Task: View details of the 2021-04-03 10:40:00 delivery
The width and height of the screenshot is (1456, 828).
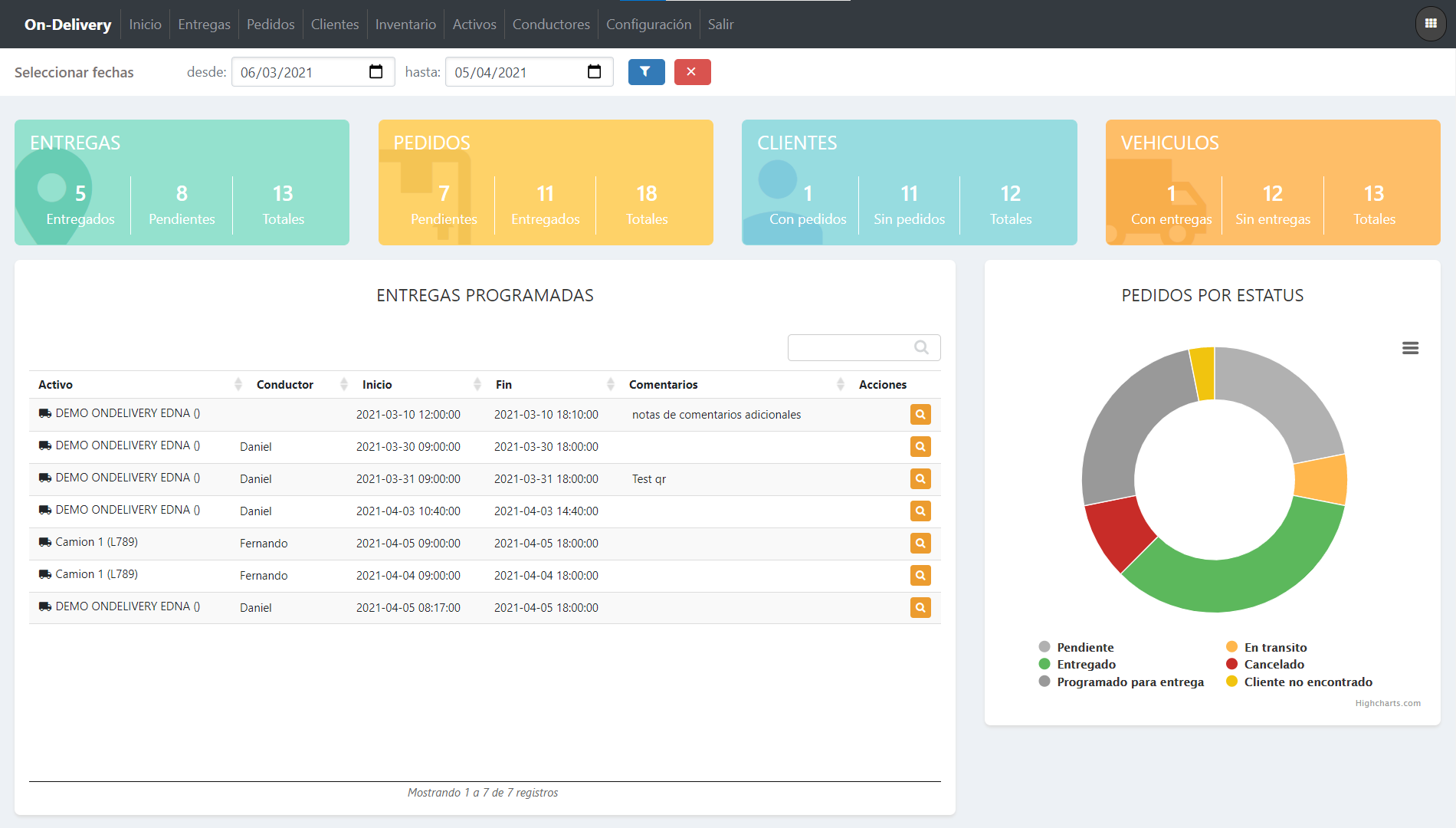Action: [x=920, y=511]
